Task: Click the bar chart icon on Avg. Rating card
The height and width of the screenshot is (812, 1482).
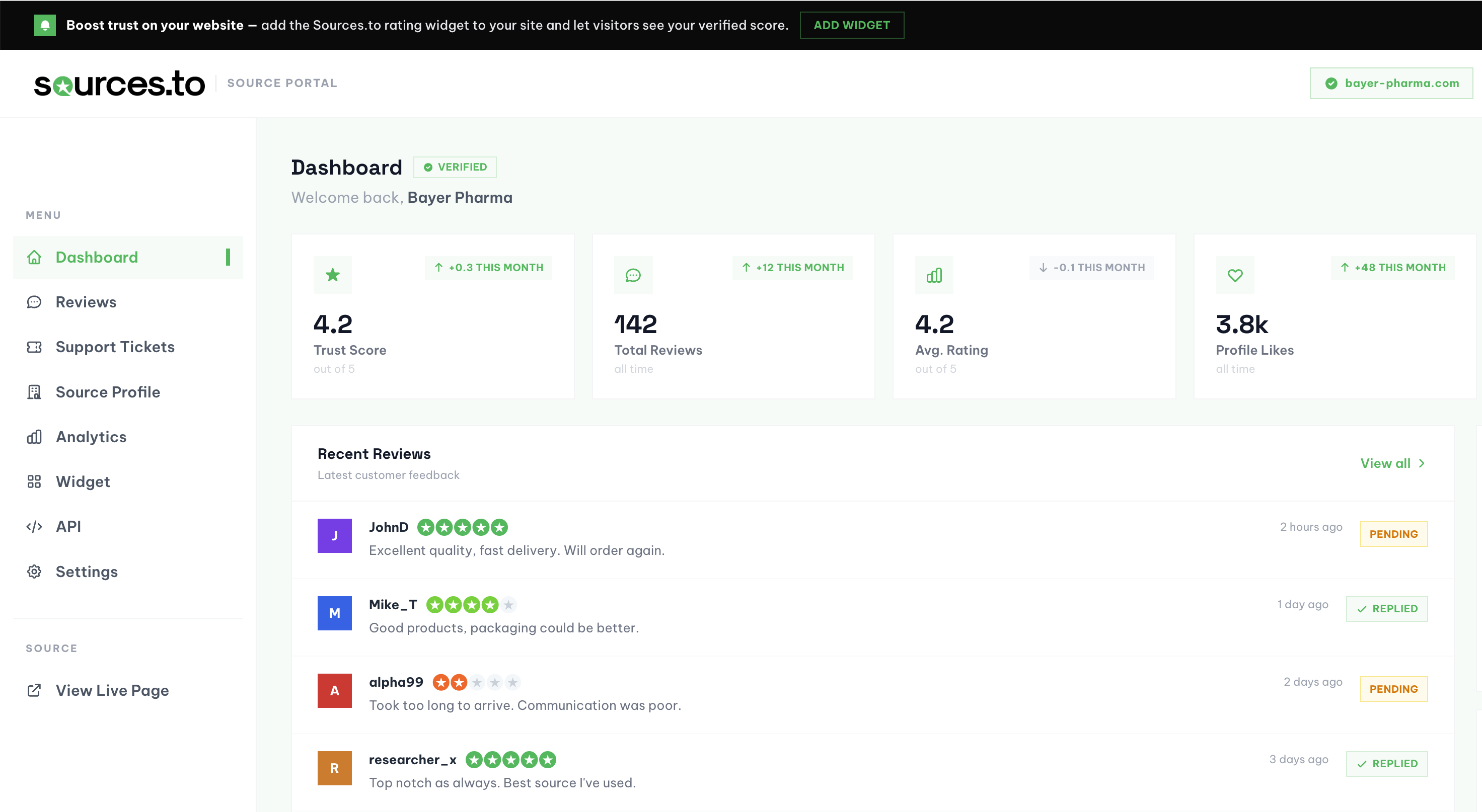Action: (x=934, y=275)
